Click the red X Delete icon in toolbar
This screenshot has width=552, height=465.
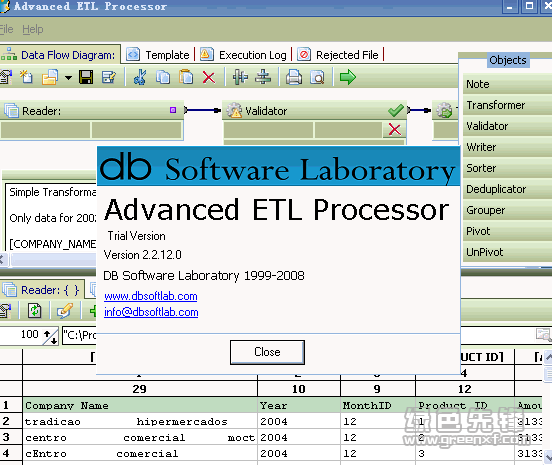pyautogui.click(x=209, y=77)
